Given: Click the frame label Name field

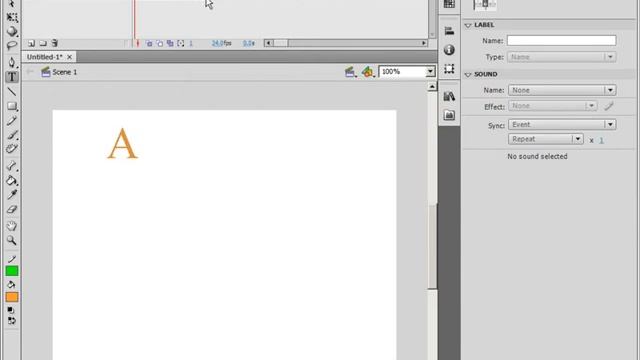Looking at the screenshot, I should (562, 40).
